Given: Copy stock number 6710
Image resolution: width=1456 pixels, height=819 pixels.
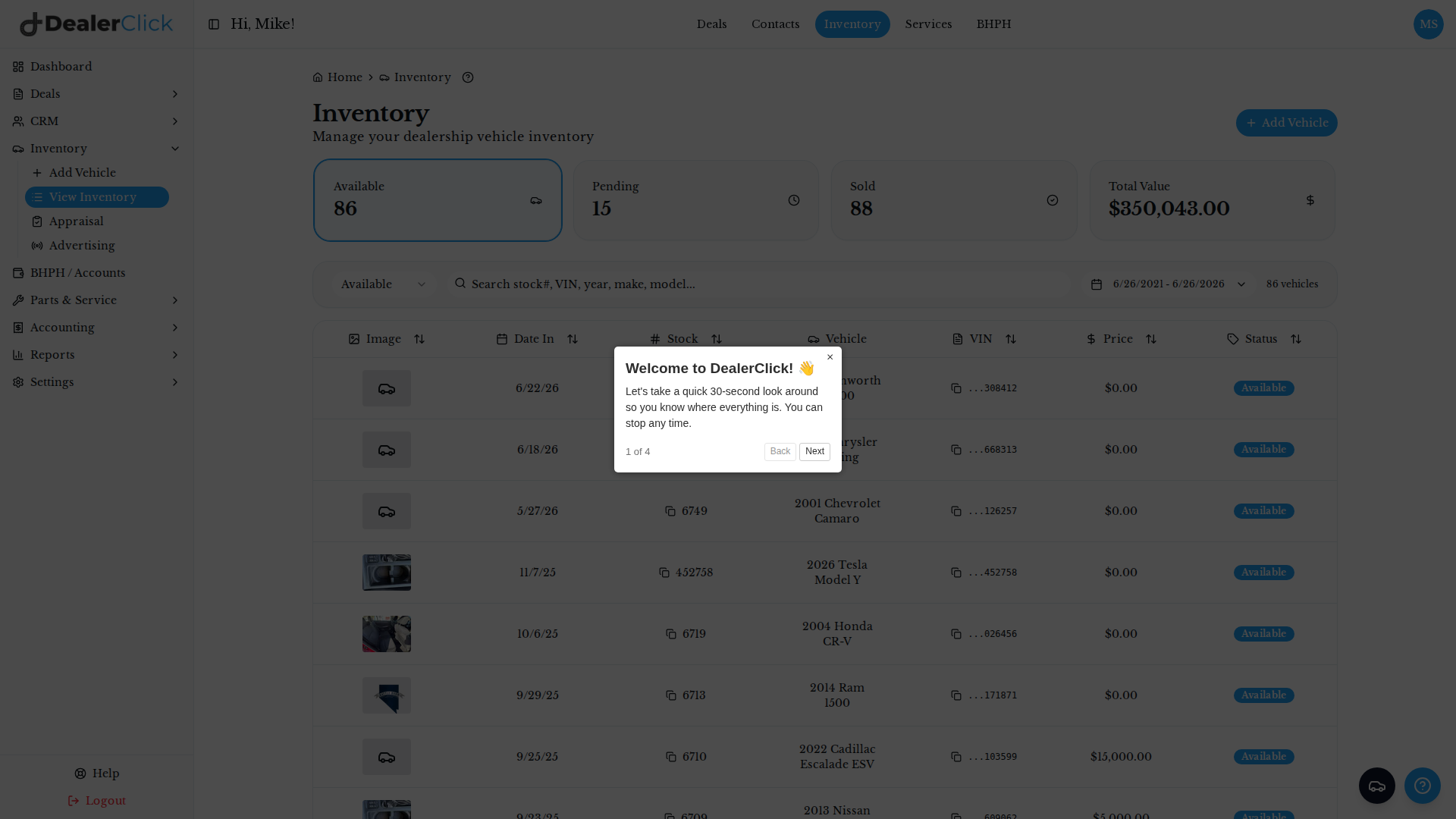Looking at the screenshot, I should [671, 757].
